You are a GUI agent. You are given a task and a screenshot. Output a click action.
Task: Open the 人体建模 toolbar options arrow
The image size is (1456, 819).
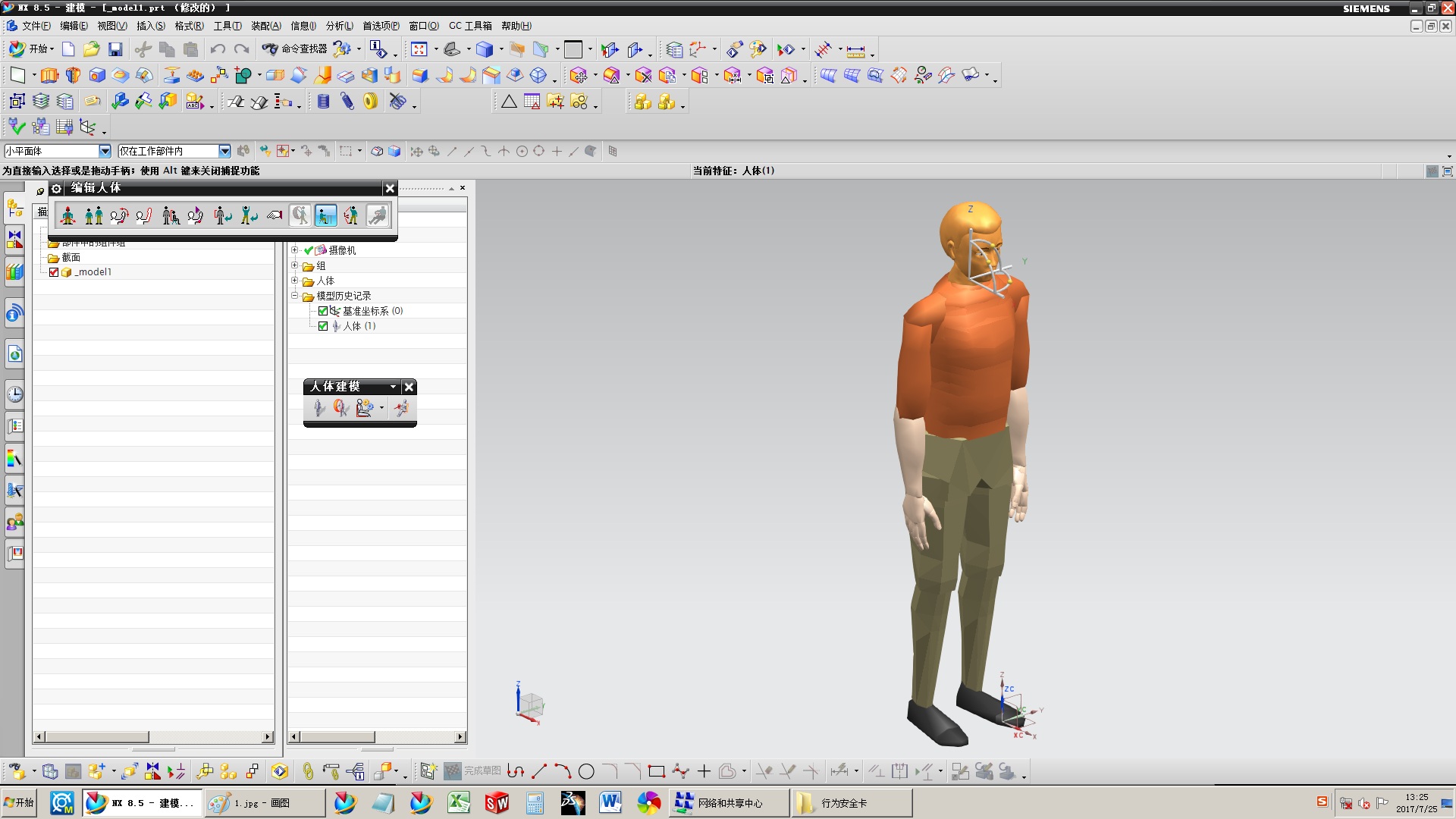coord(393,387)
